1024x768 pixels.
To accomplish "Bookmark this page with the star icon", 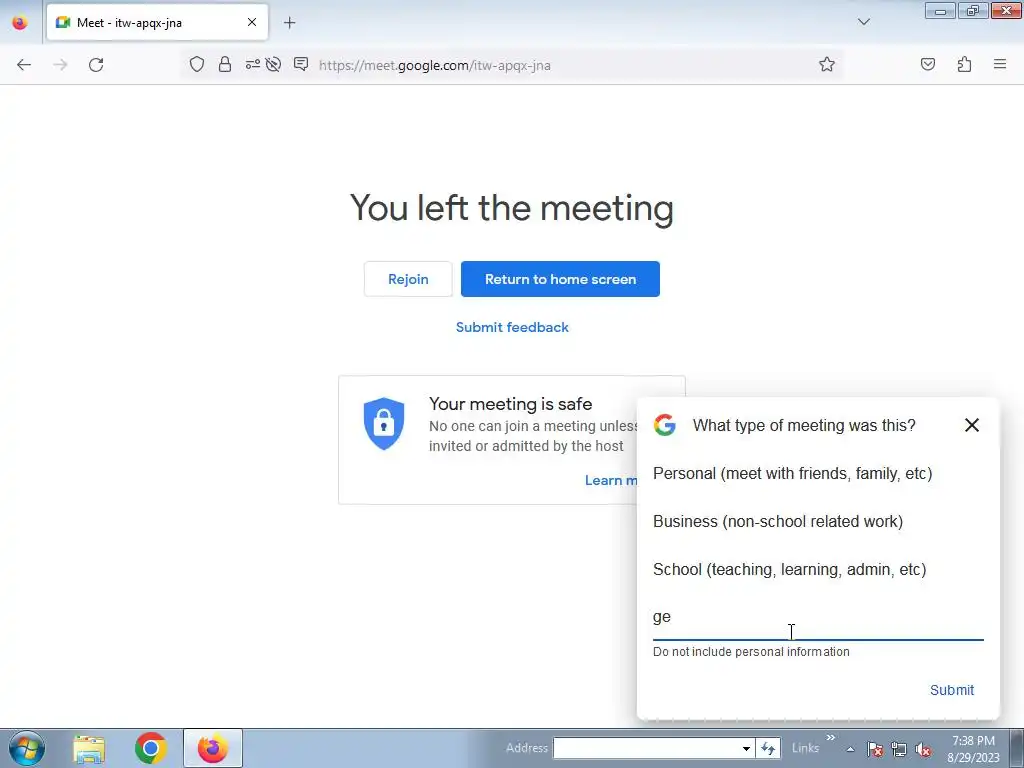I will (x=827, y=64).
